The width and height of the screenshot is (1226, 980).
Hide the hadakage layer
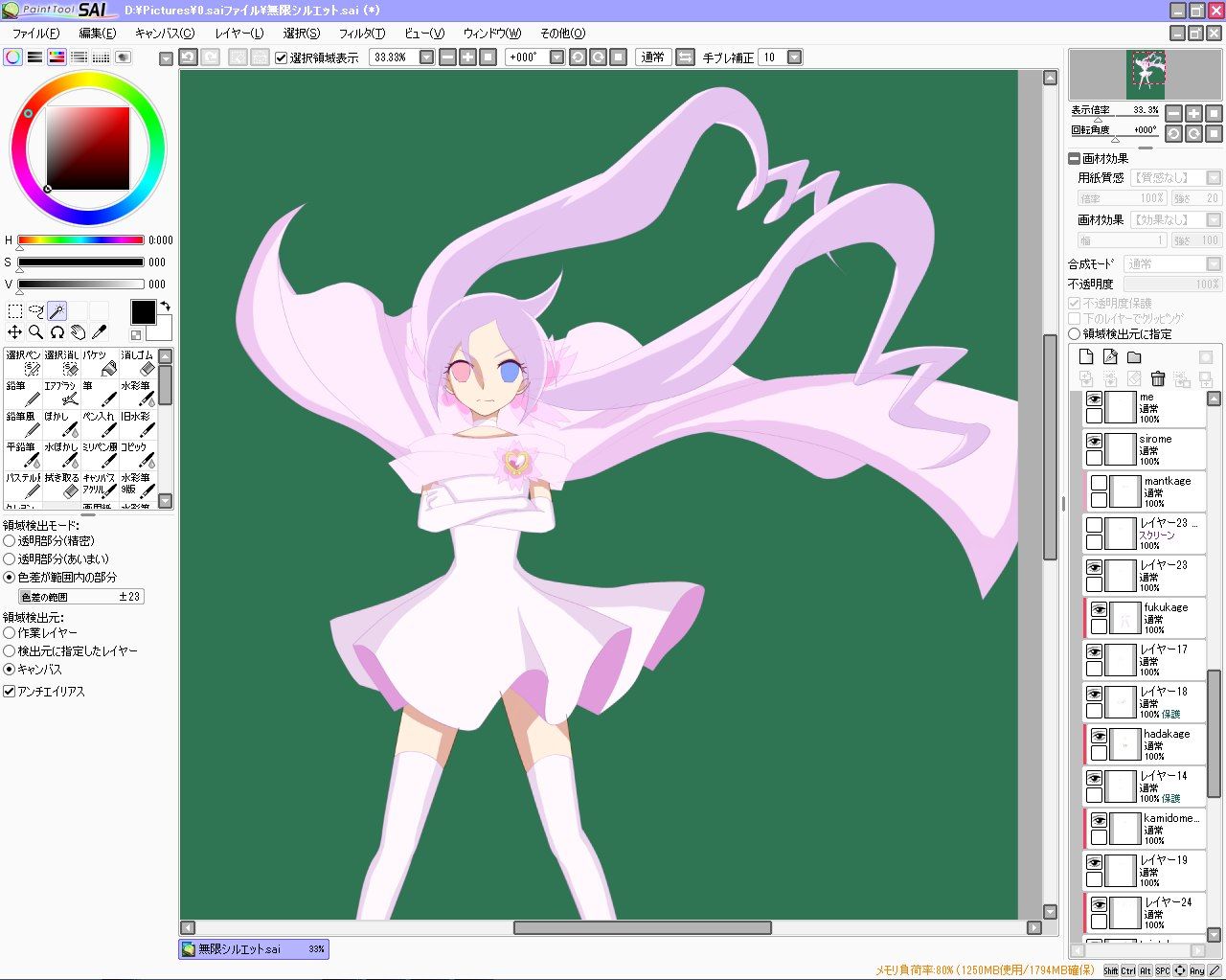click(1099, 736)
